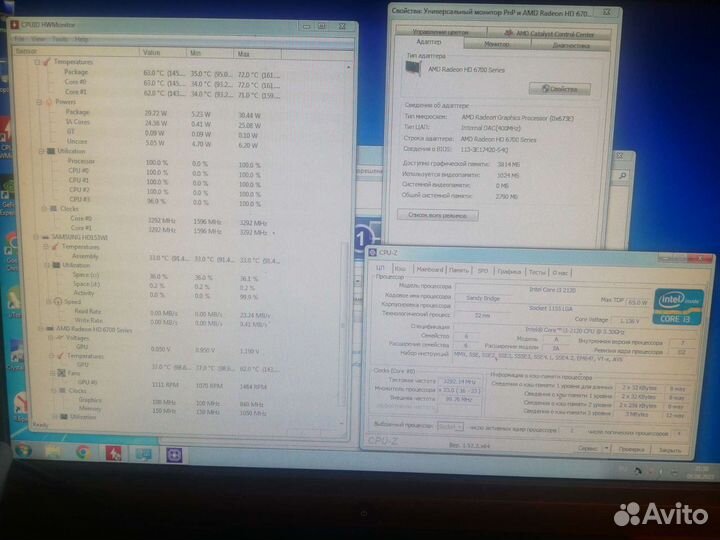Click the Sensor column header in HWMonitor
The image size is (720, 540).
click(x=76, y=51)
